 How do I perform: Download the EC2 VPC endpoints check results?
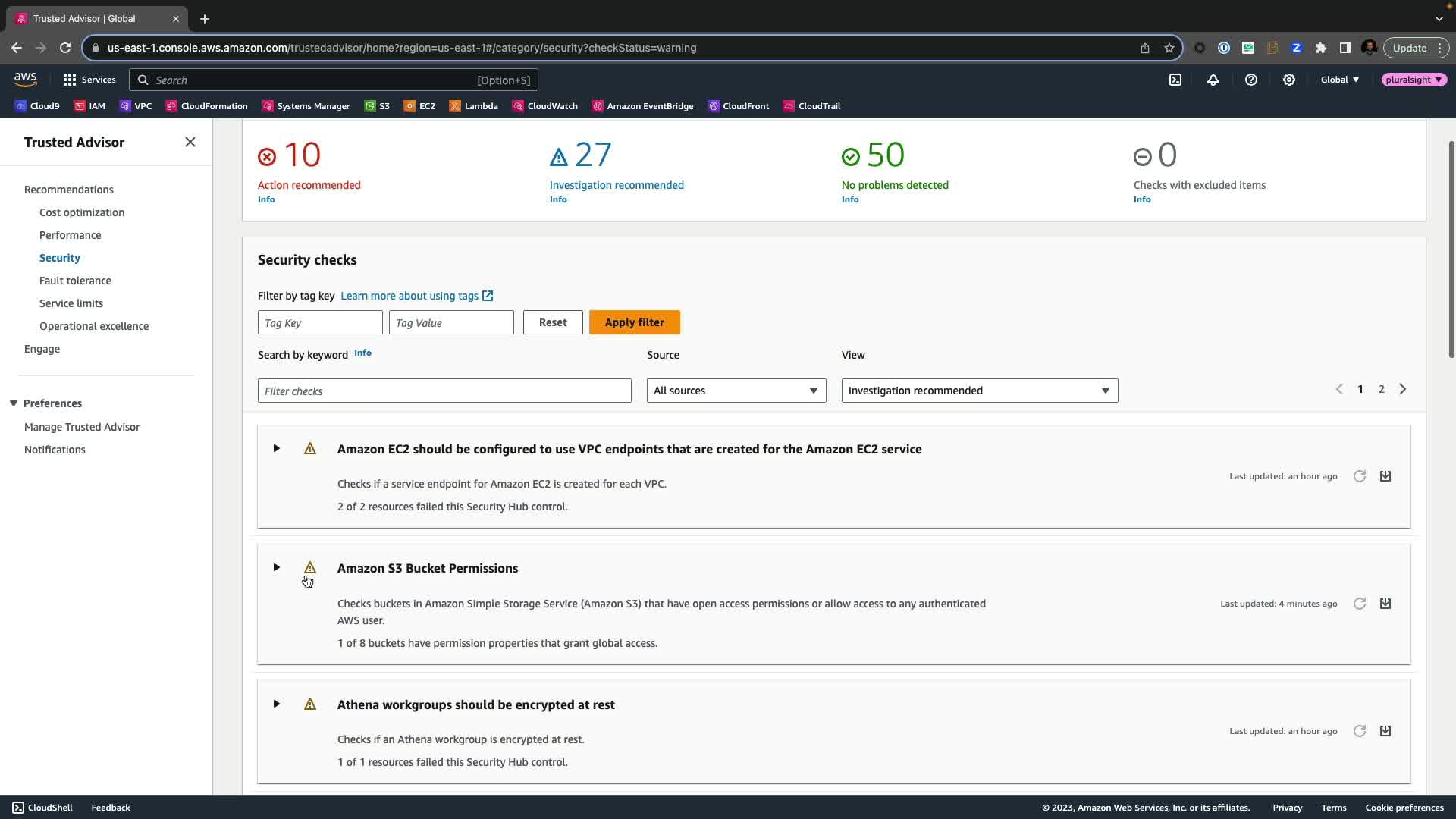point(1385,476)
